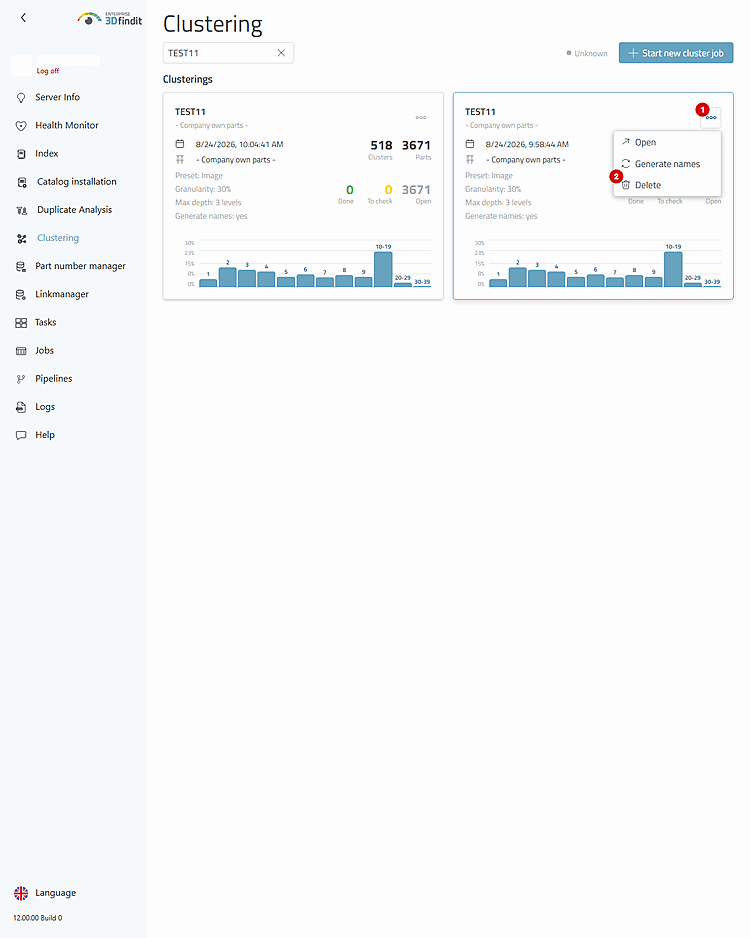Open Tasks page
Image resolution: width=750 pixels, height=938 pixels.
(45, 322)
